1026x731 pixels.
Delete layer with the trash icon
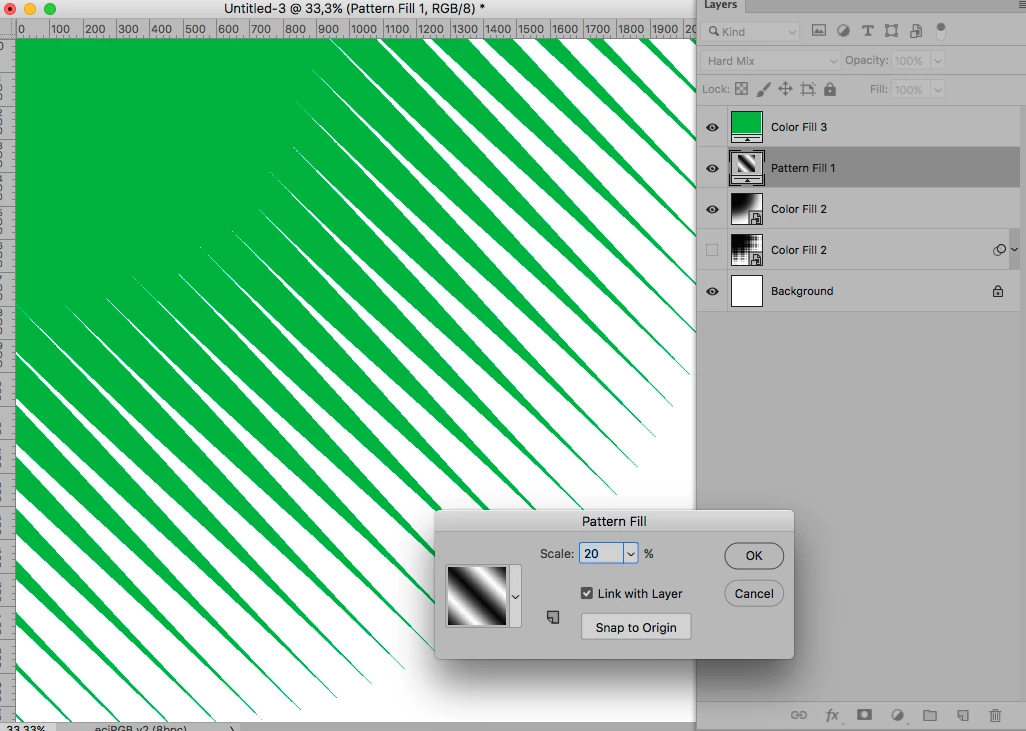pos(995,715)
